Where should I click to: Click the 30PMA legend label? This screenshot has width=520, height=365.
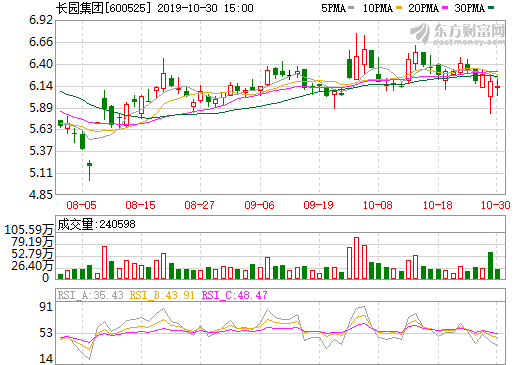pyautogui.click(x=469, y=8)
